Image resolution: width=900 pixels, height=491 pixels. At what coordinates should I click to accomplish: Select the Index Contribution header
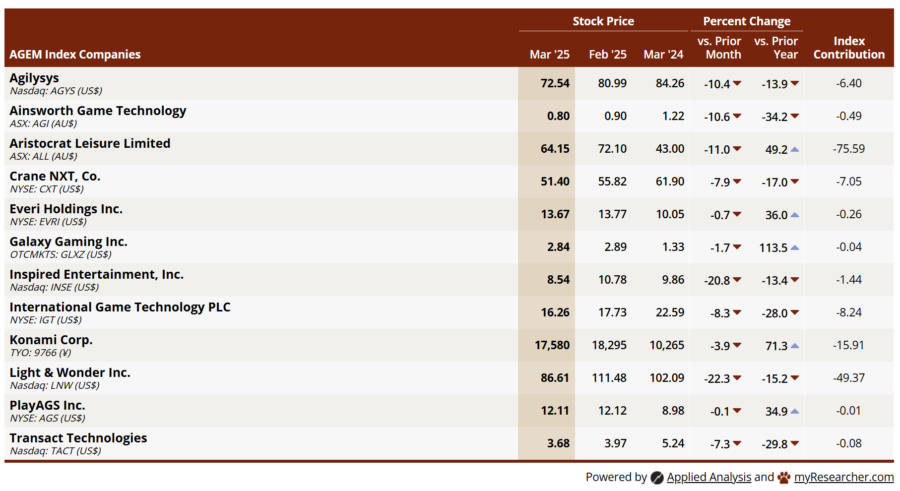pos(849,48)
